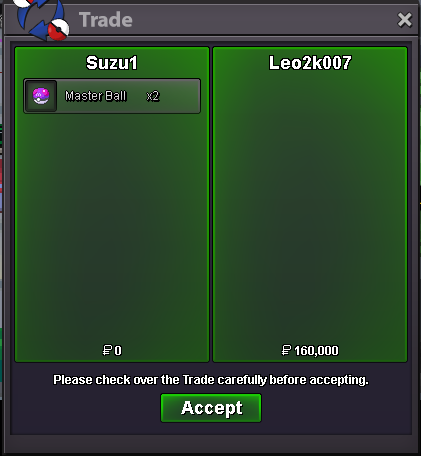421x456 pixels.
Task: Click the empty right side of Master Ball row
Action: [x=180, y=96]
